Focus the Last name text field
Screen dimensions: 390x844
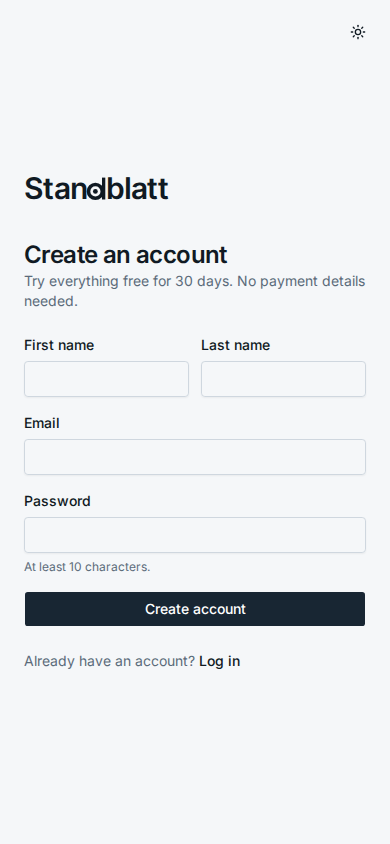coord(283,379)
